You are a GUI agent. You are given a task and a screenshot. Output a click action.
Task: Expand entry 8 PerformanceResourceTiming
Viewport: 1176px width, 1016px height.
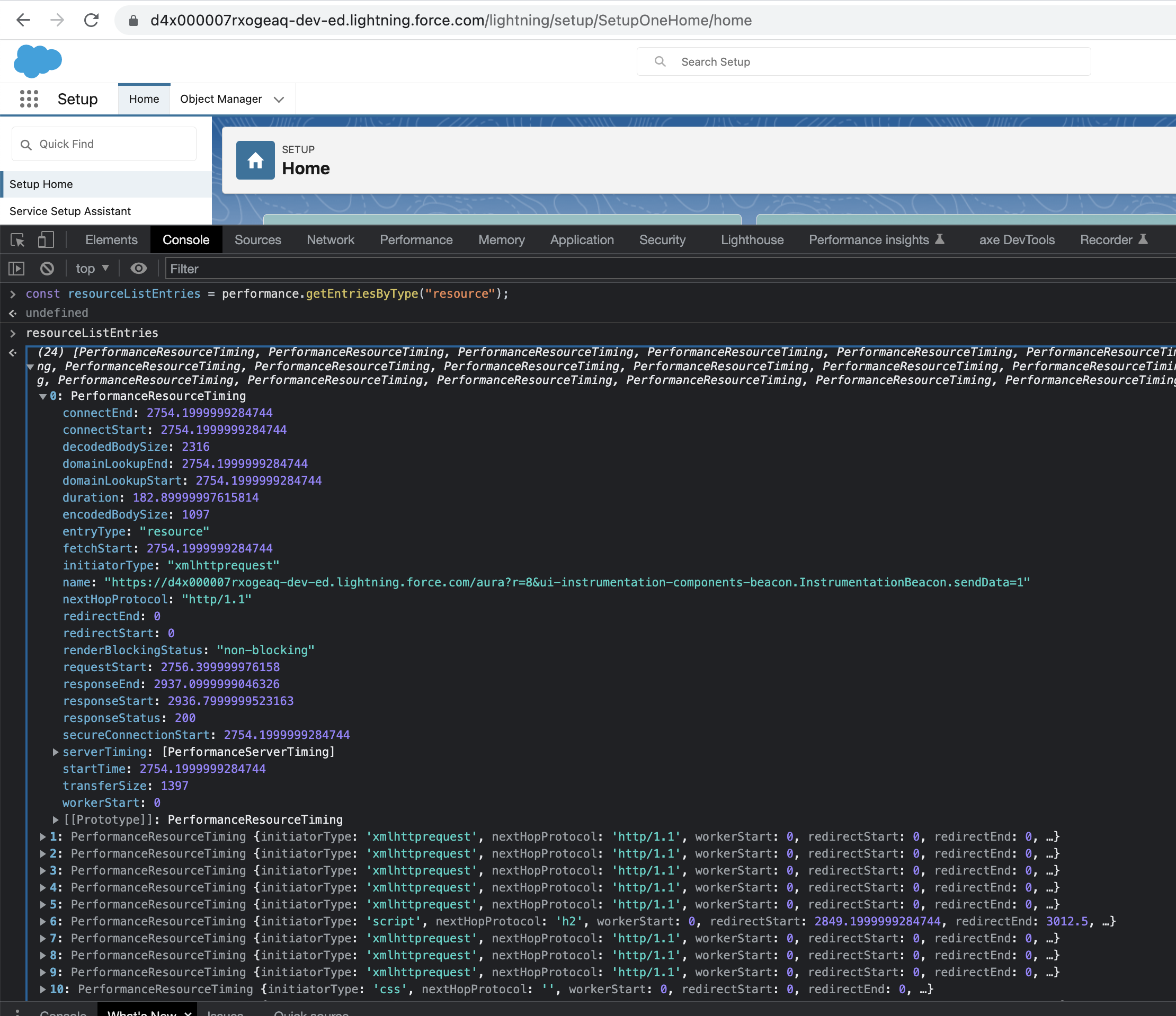pos(42,955)
